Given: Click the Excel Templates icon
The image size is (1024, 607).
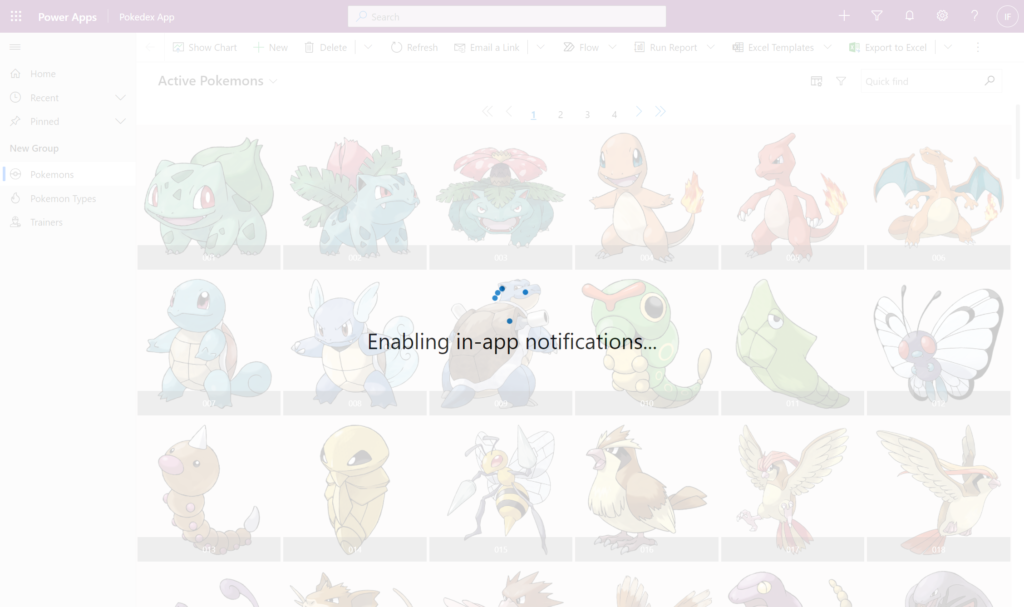Looking at the screenshot, I should coord(738,47).
